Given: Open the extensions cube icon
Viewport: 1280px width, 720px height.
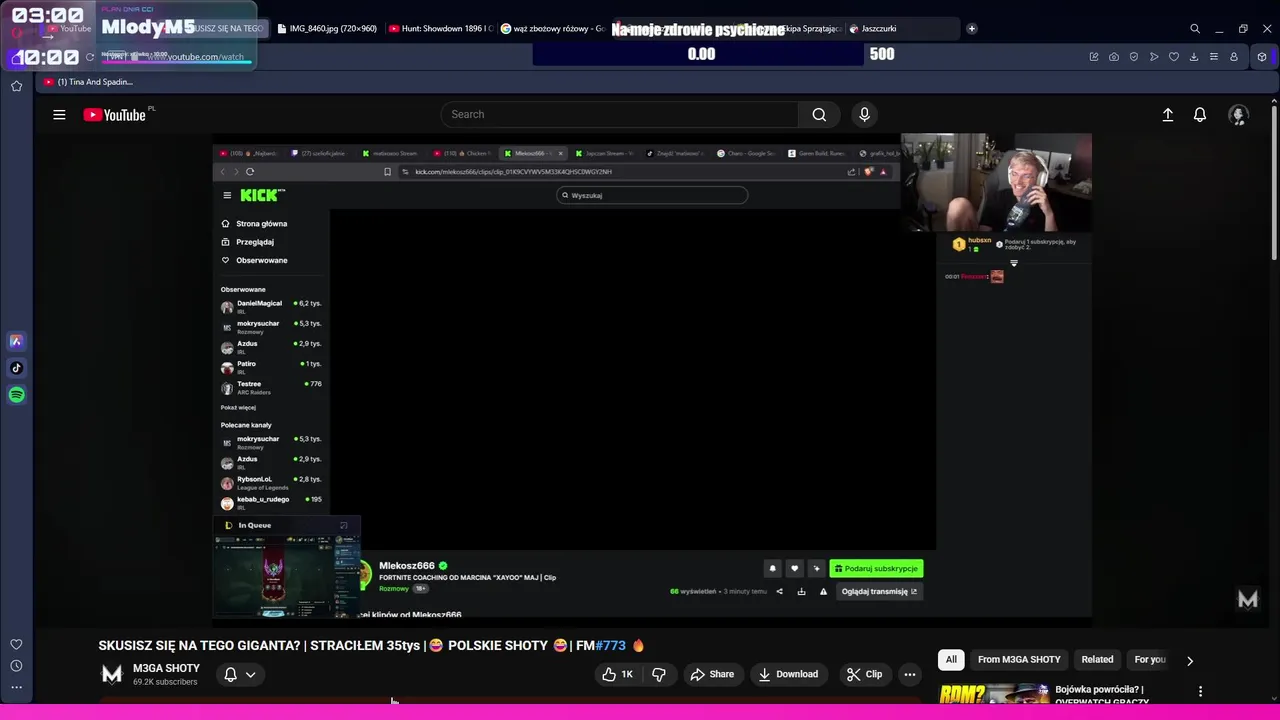Looking at the screenshot, I should point(1263,57).
